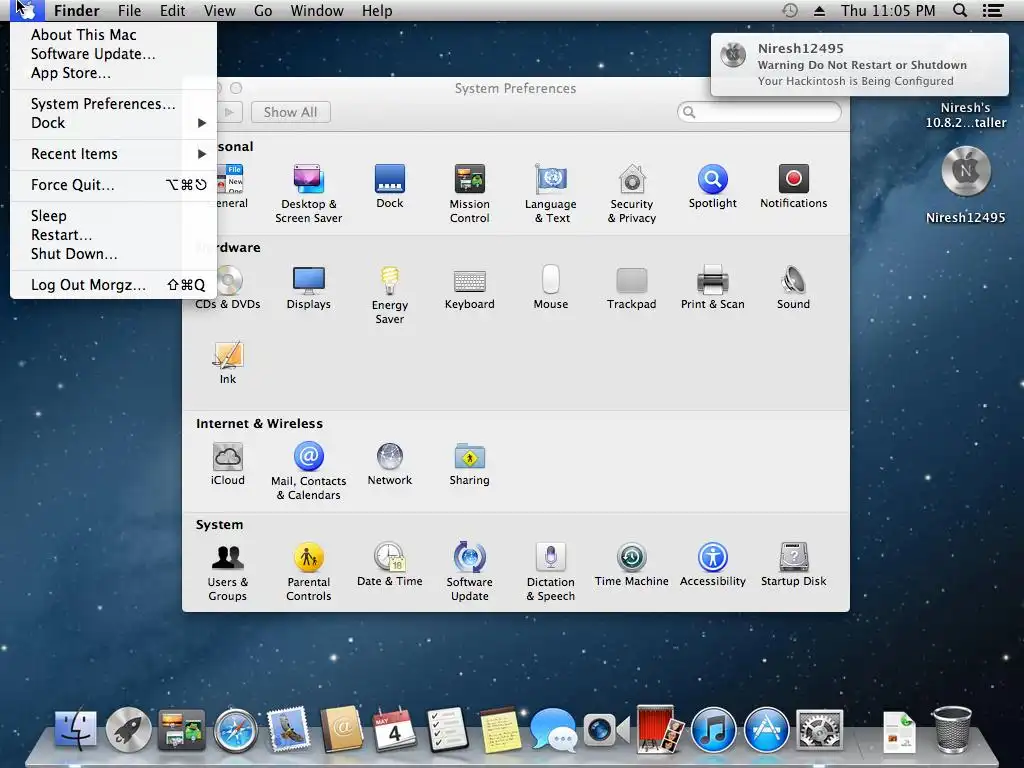This screenshot has width=1024, height=768.
Task: Click the Niresh12495 warning notification
Action: 859,65
